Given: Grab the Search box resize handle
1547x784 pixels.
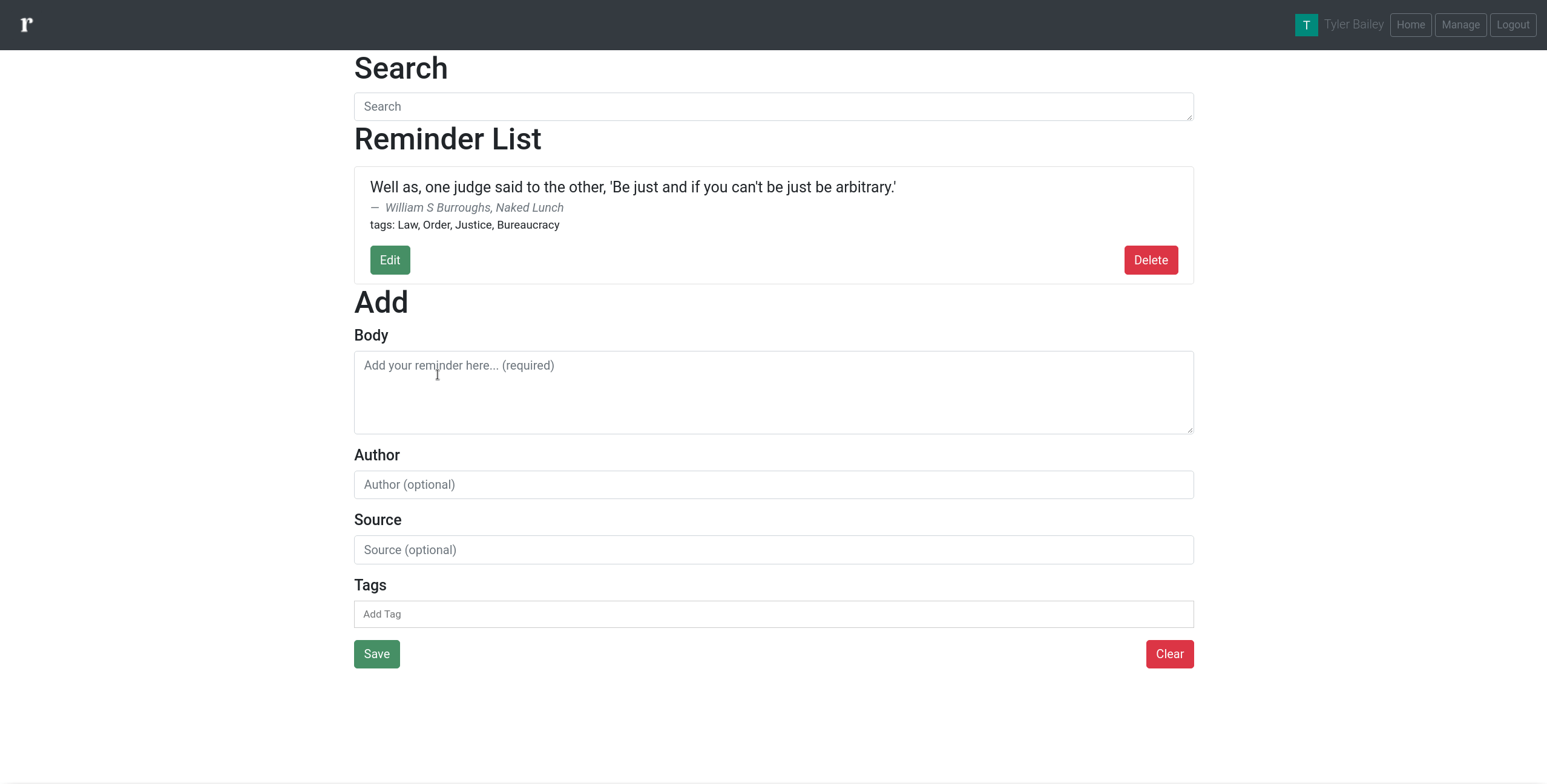Looking at the screenshot, I should coord(1190,117).
